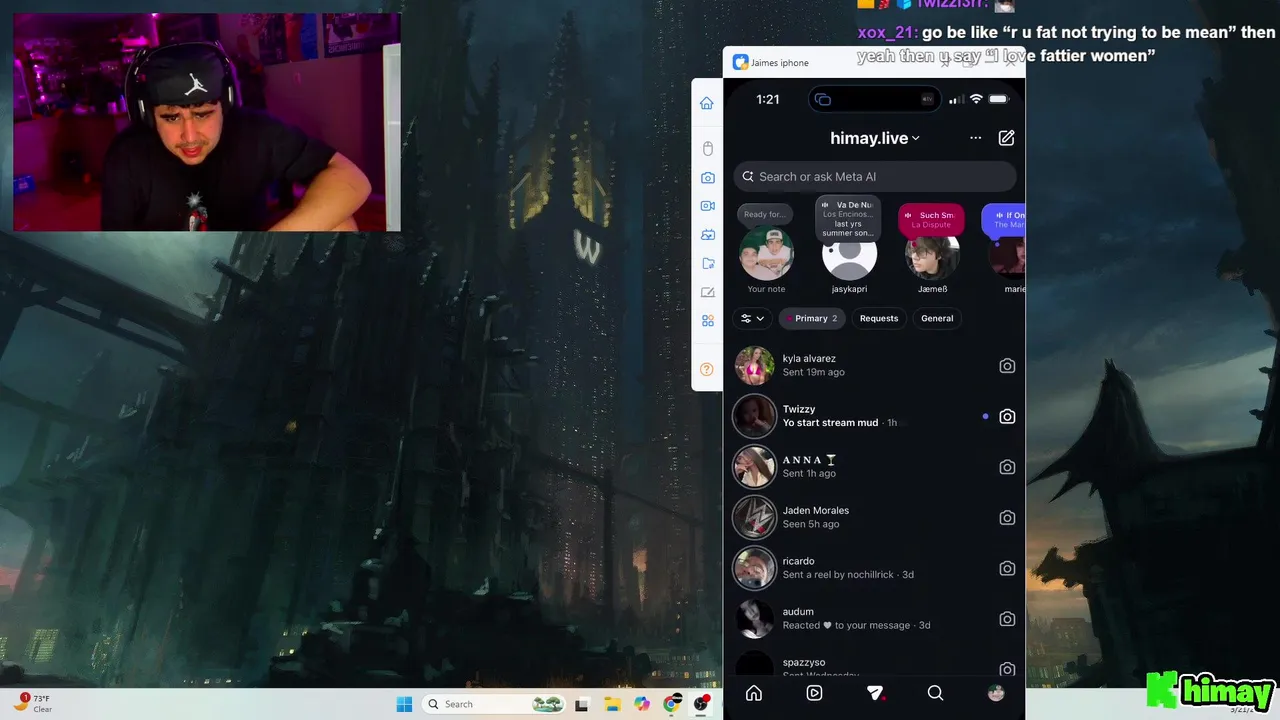This screenshot has width=1280, height=720.
Task: Open Instagram Reels tab
Action: (814, 693)
